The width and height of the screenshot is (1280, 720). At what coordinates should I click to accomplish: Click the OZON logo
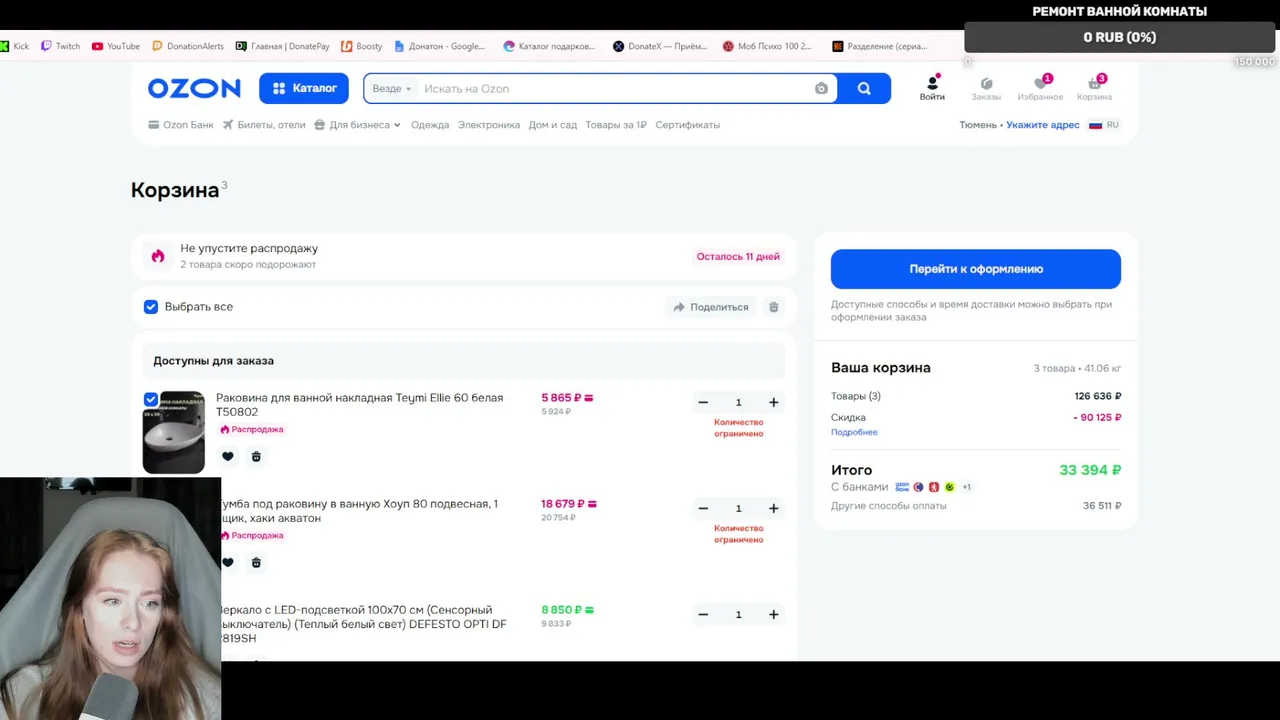194,88
